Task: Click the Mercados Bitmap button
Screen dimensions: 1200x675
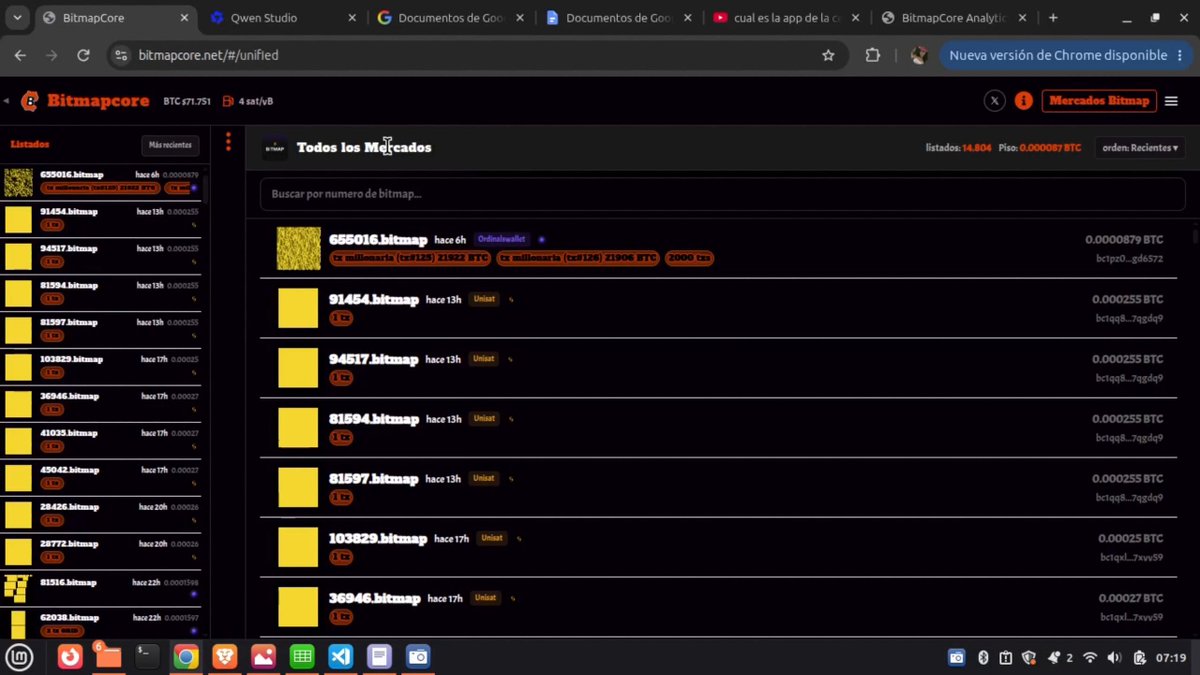Action: point(1099,101)
